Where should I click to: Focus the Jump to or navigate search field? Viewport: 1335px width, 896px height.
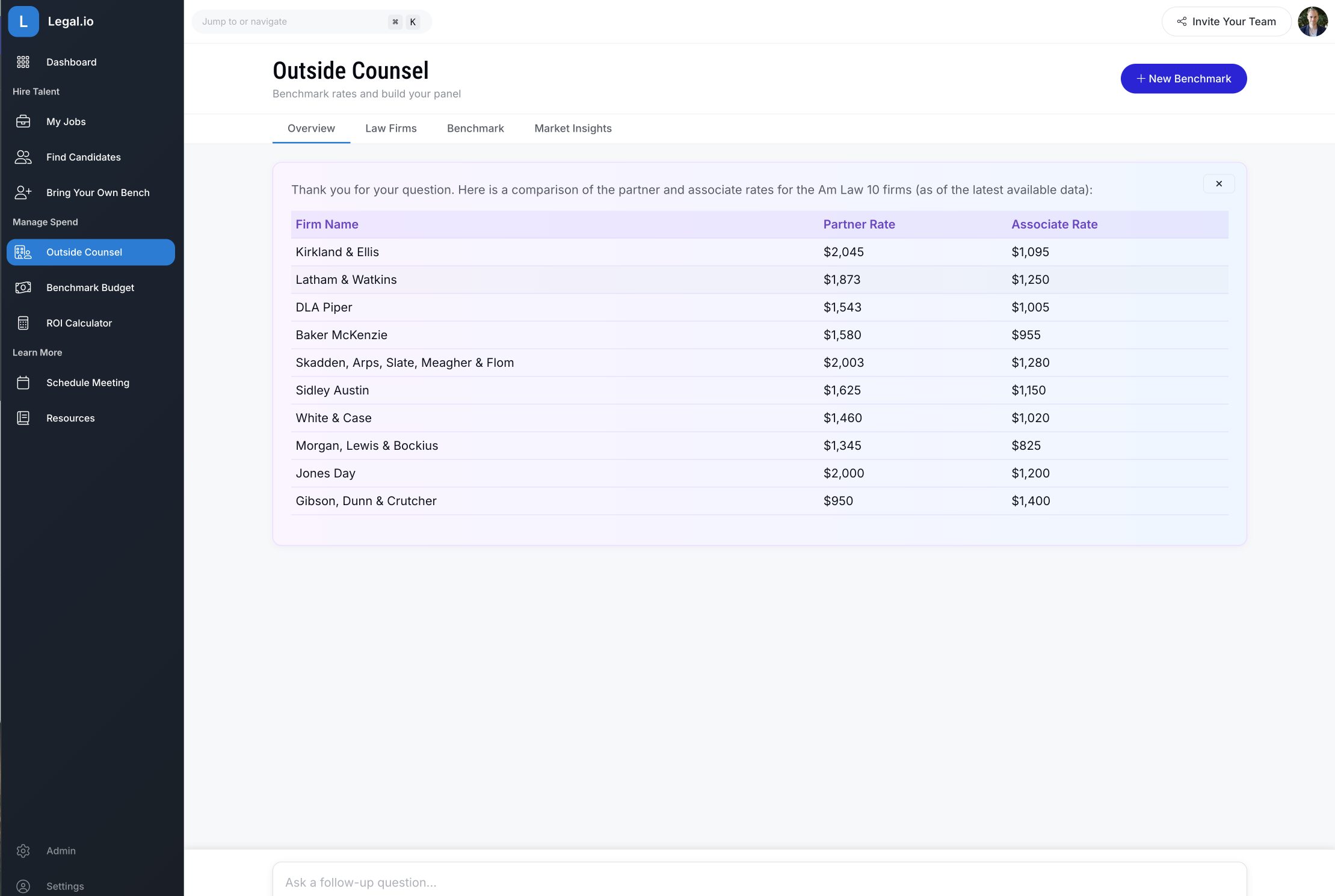coord(312,22)
